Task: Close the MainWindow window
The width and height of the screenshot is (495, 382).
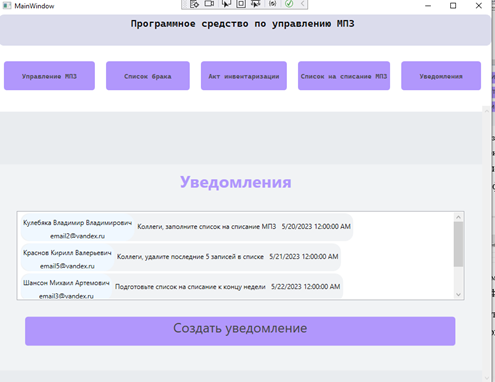Action: (x=479, y=6)
